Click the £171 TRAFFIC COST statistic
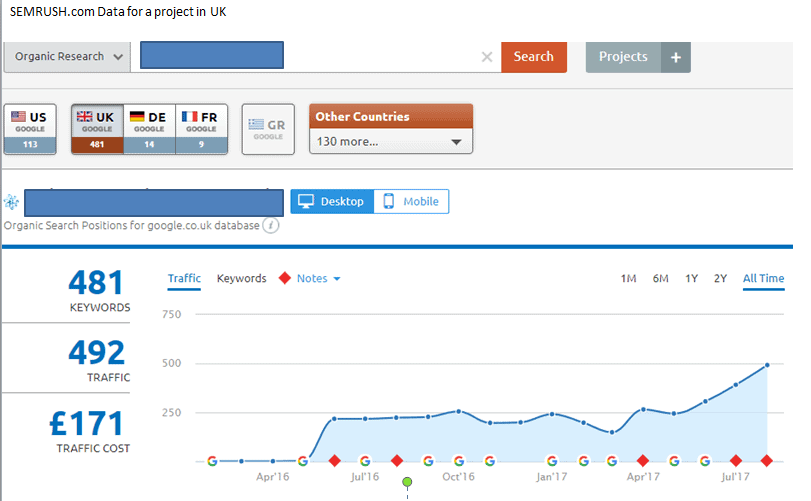 pyautogui.click(x=89, y=431)
